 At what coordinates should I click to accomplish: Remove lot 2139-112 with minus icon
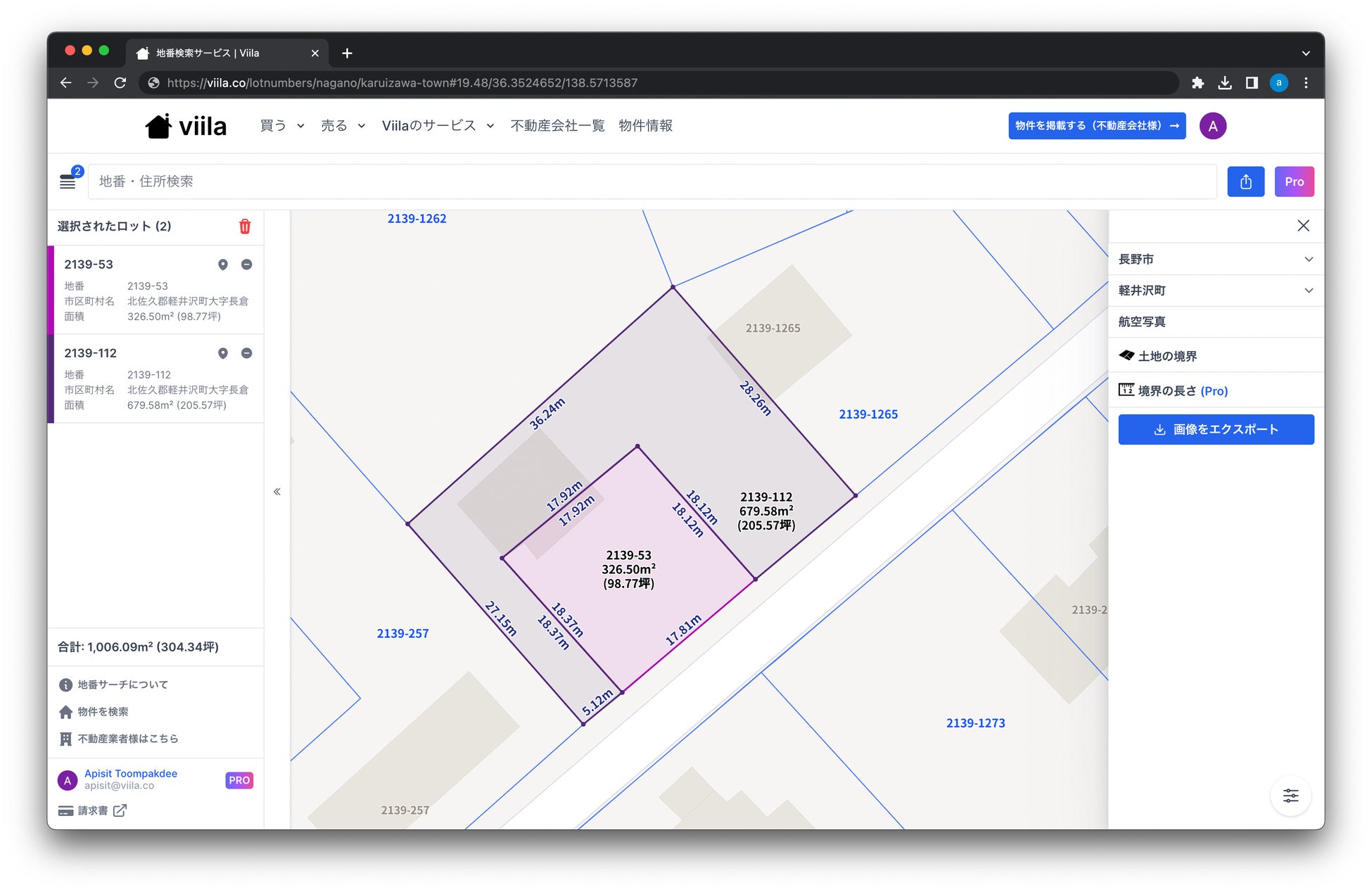(x=247, y=353)
